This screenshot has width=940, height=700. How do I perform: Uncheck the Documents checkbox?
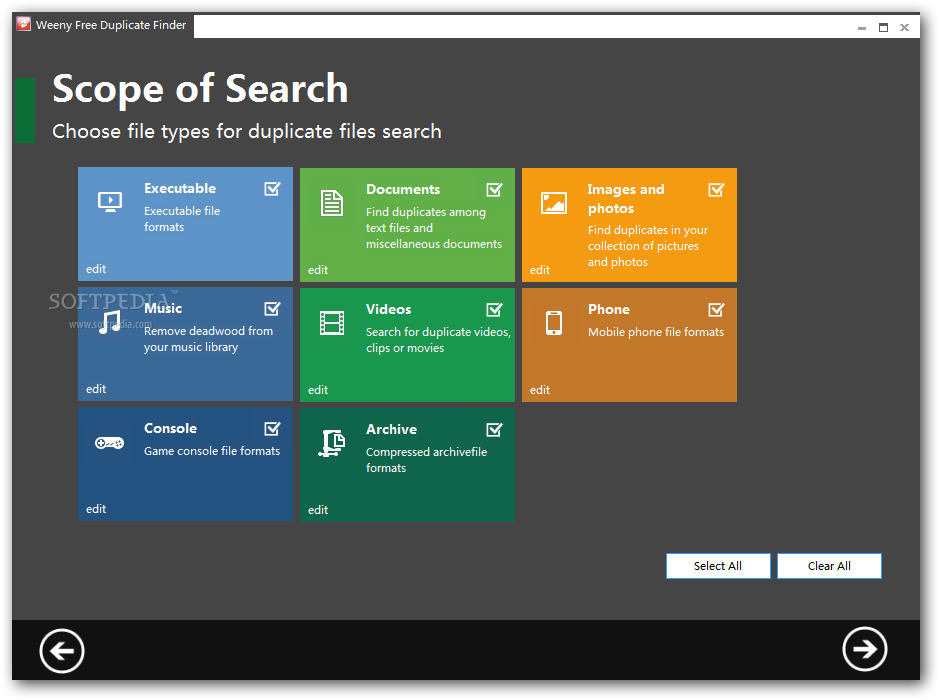click(494, 190)
